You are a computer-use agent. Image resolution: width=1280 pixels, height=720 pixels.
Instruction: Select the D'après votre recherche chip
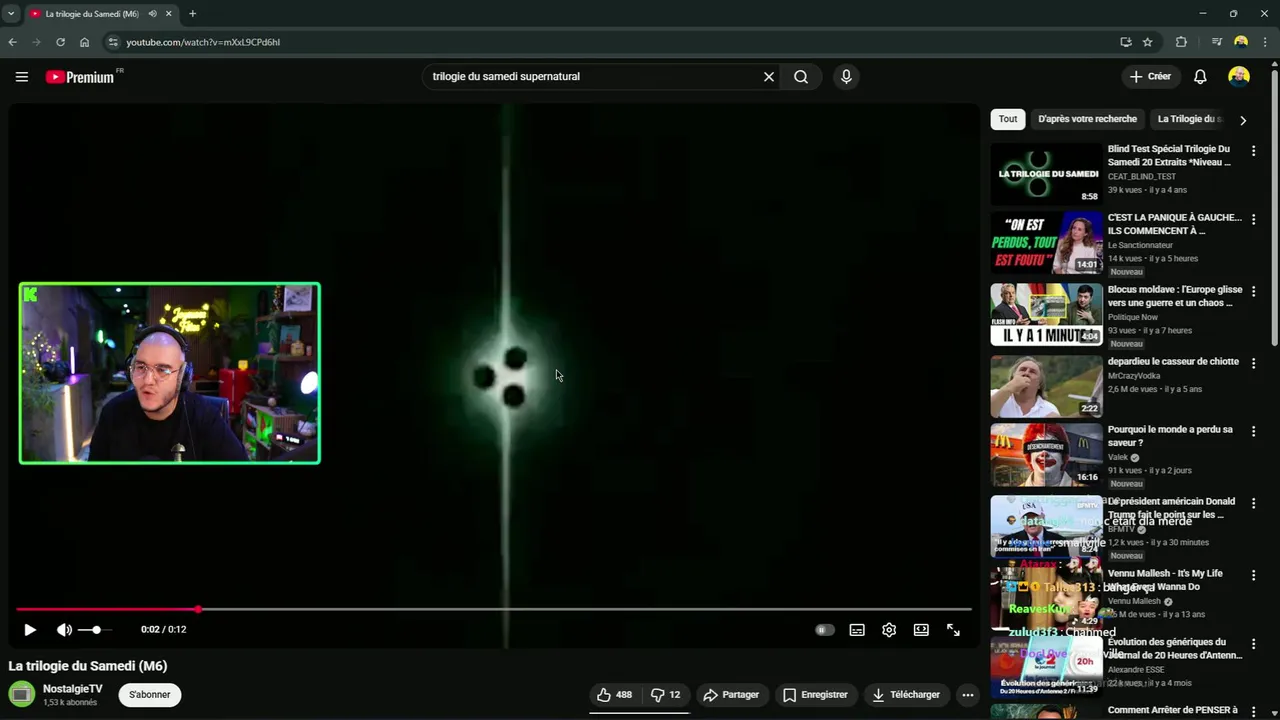[1087, 119]
